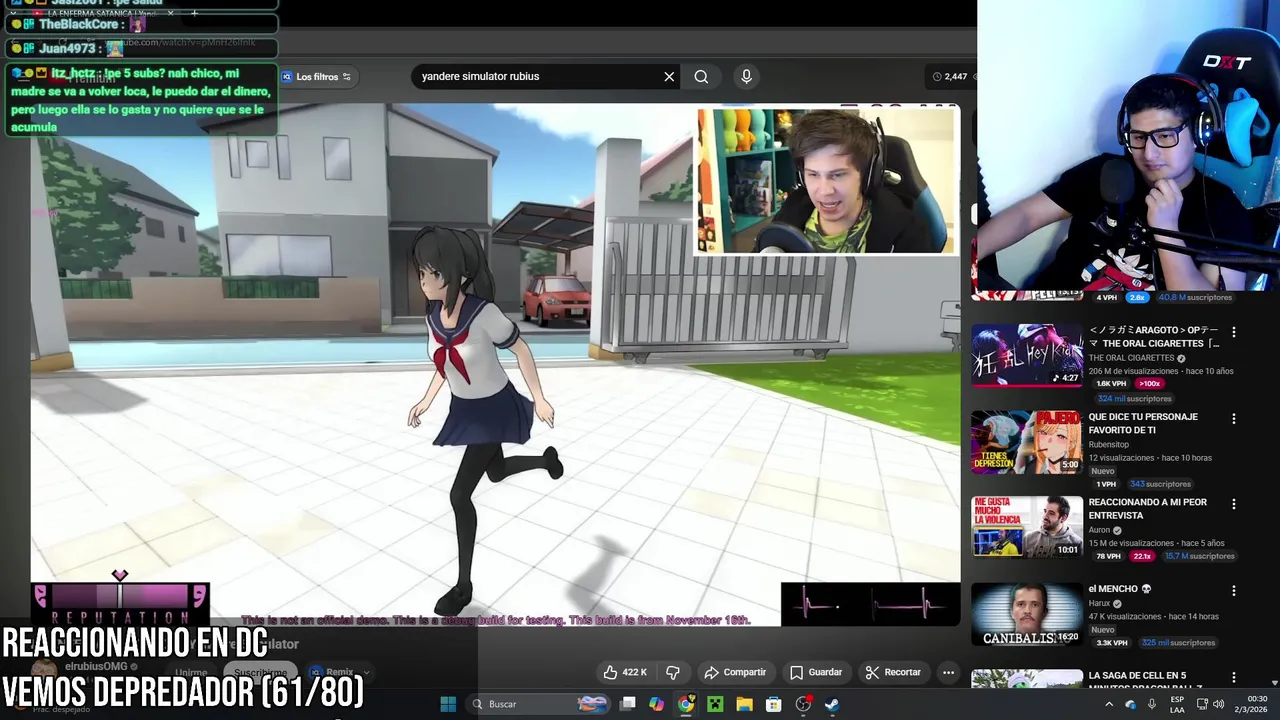Click the '2,447' counter at top right
1280x720 pixels.
(x=950, y=76)
